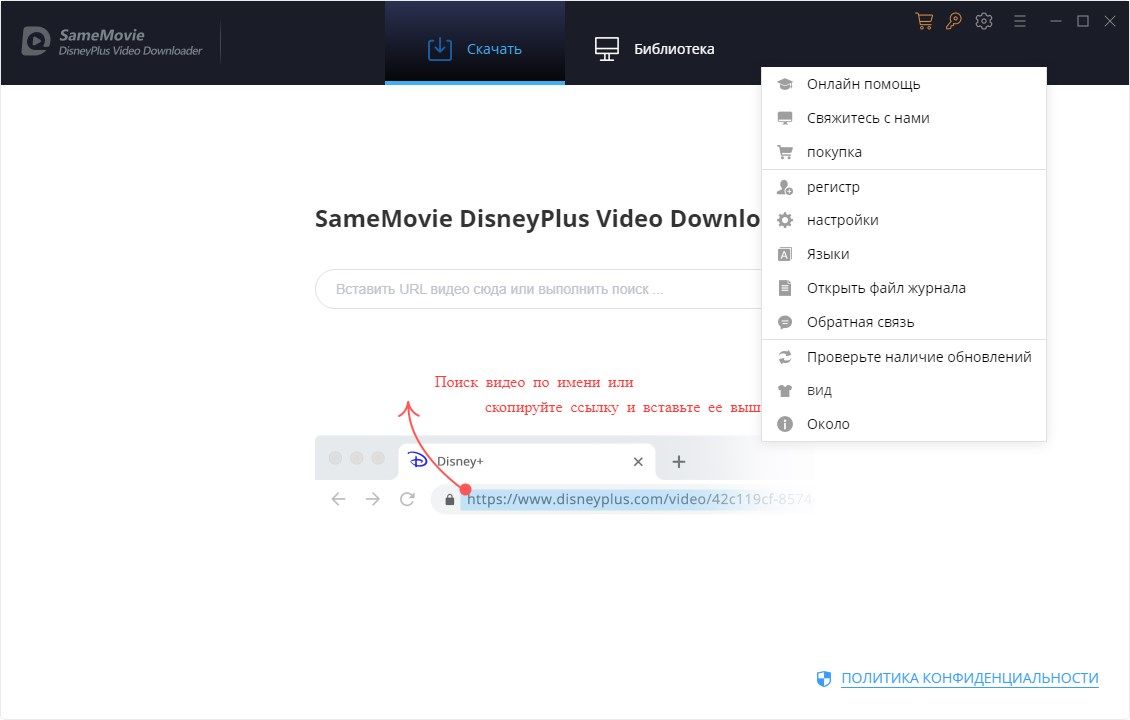The image size is (1130, 720).
Task: Click the user icon beside регистр
Action: coord(785,187)
